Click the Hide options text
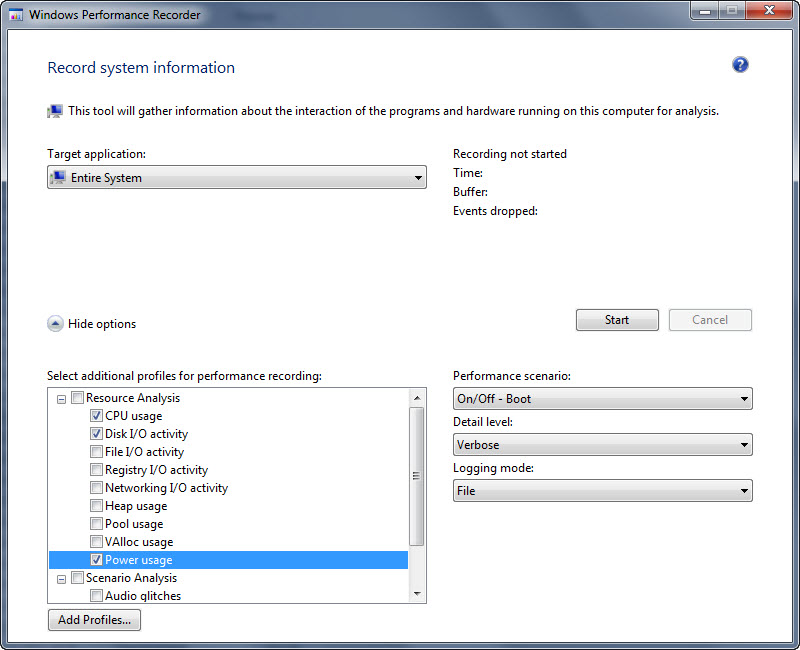Screen dimensions: 800x650 pyautogui.click(x=102, y=324)
